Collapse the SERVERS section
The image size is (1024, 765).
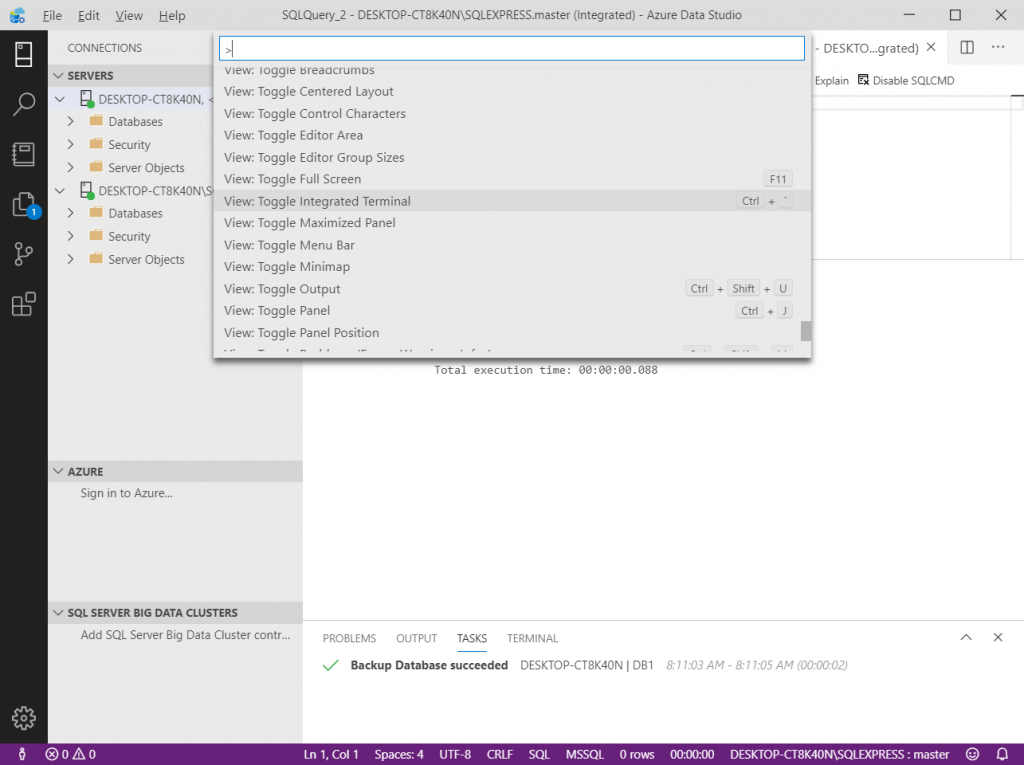tap(58, 76)
